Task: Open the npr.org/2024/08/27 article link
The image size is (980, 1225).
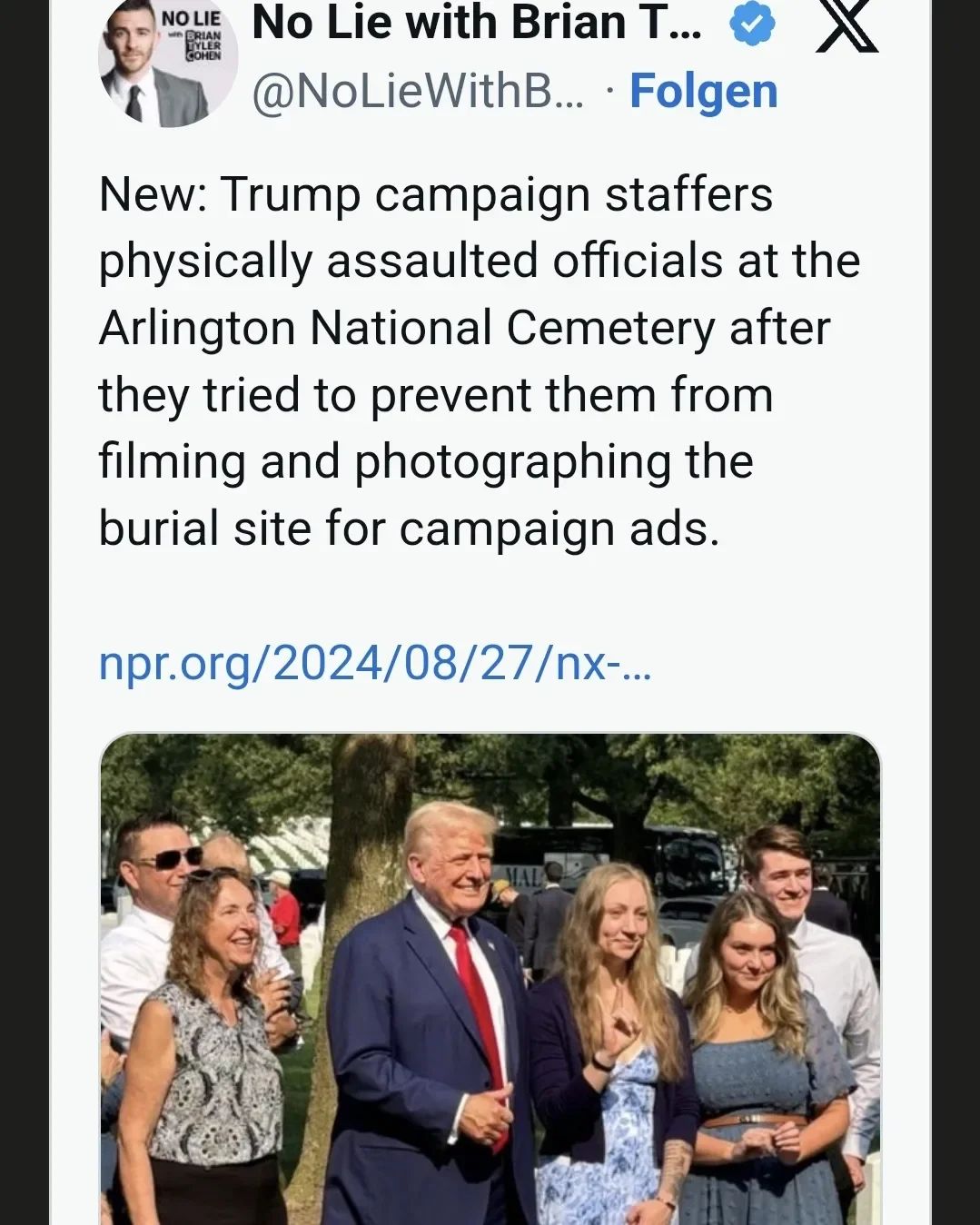Action: click(x=374, y=664)
